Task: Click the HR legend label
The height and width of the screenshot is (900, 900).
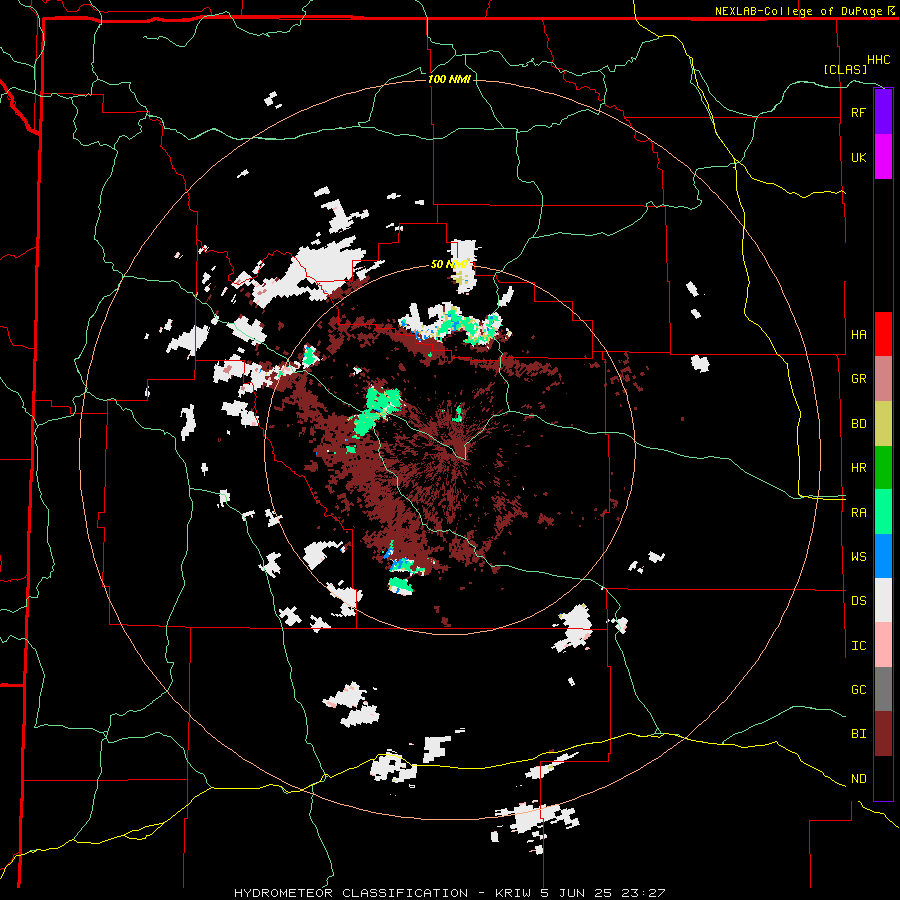Action: (x=858, y=468)
